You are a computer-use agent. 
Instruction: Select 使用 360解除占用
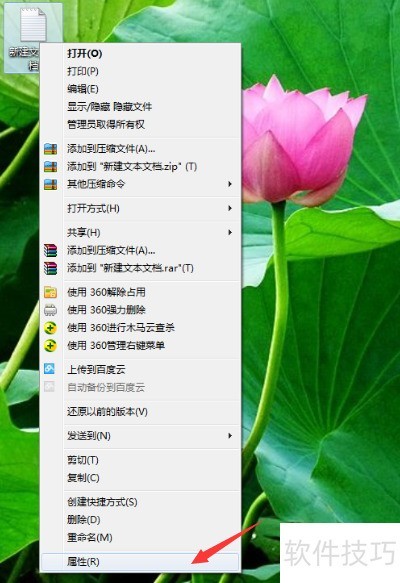pyautogui.click(x=140, y=292)
